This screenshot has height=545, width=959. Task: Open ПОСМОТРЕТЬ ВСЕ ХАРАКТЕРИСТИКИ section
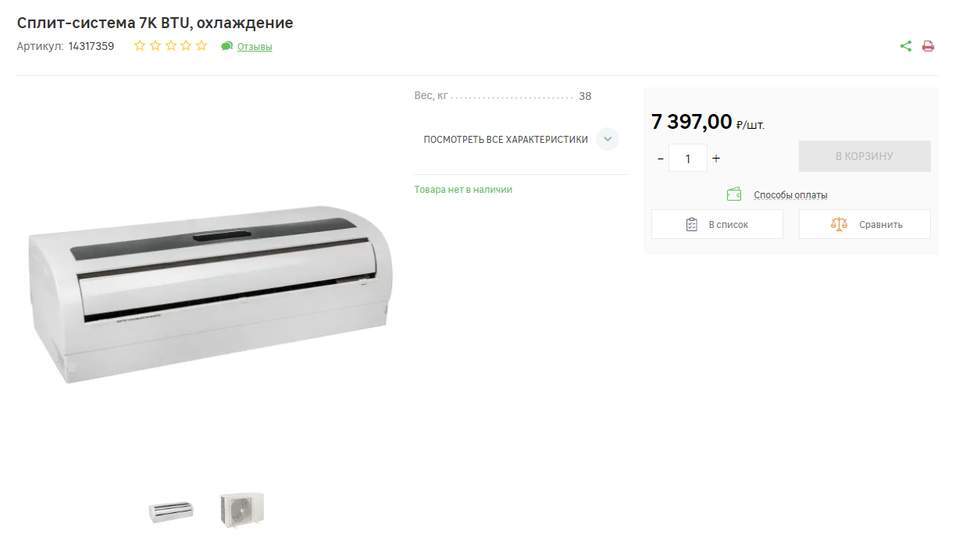(506, 139)
